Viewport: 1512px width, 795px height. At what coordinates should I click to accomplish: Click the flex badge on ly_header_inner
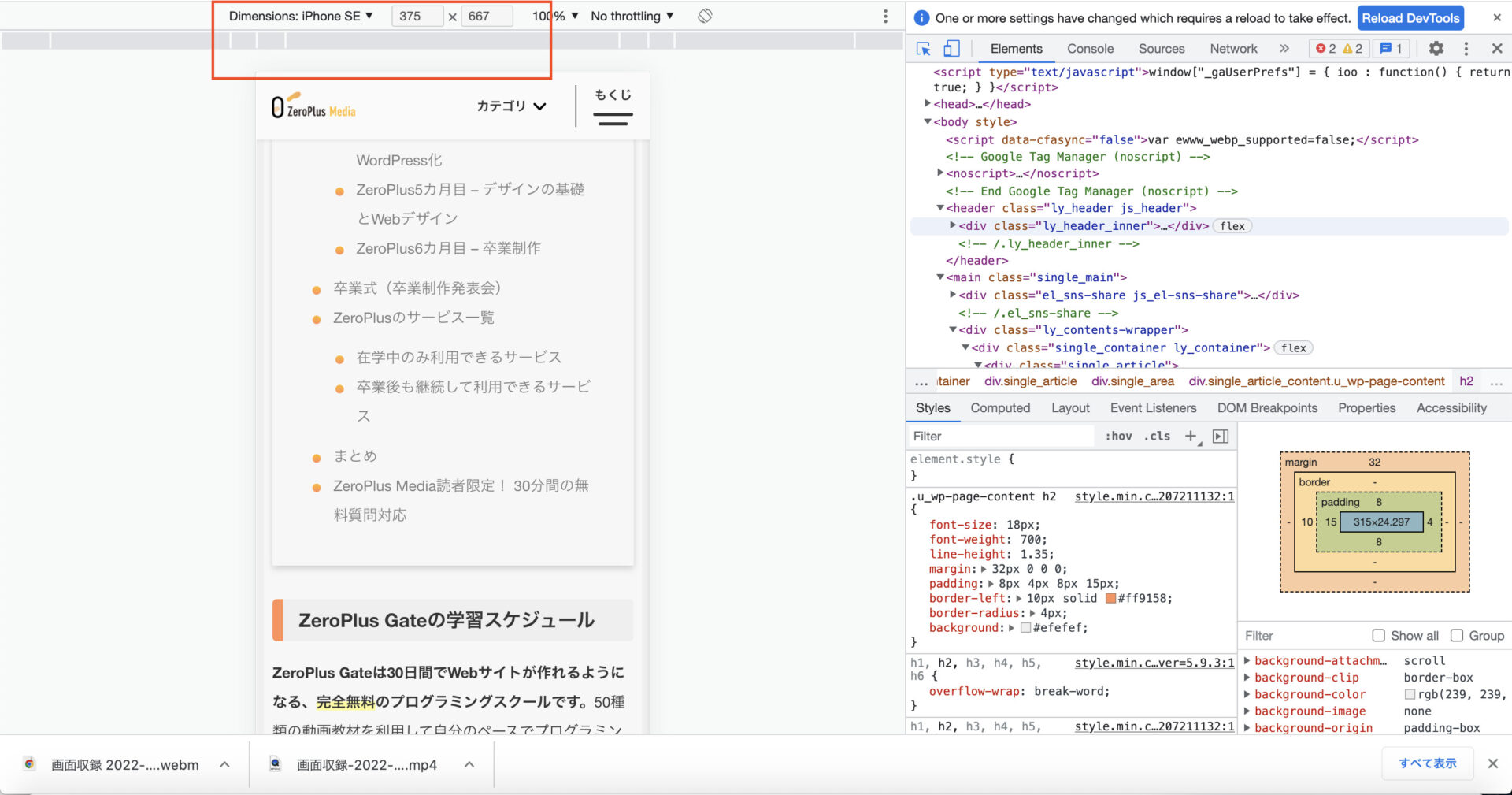click(x=1232, y=226)
